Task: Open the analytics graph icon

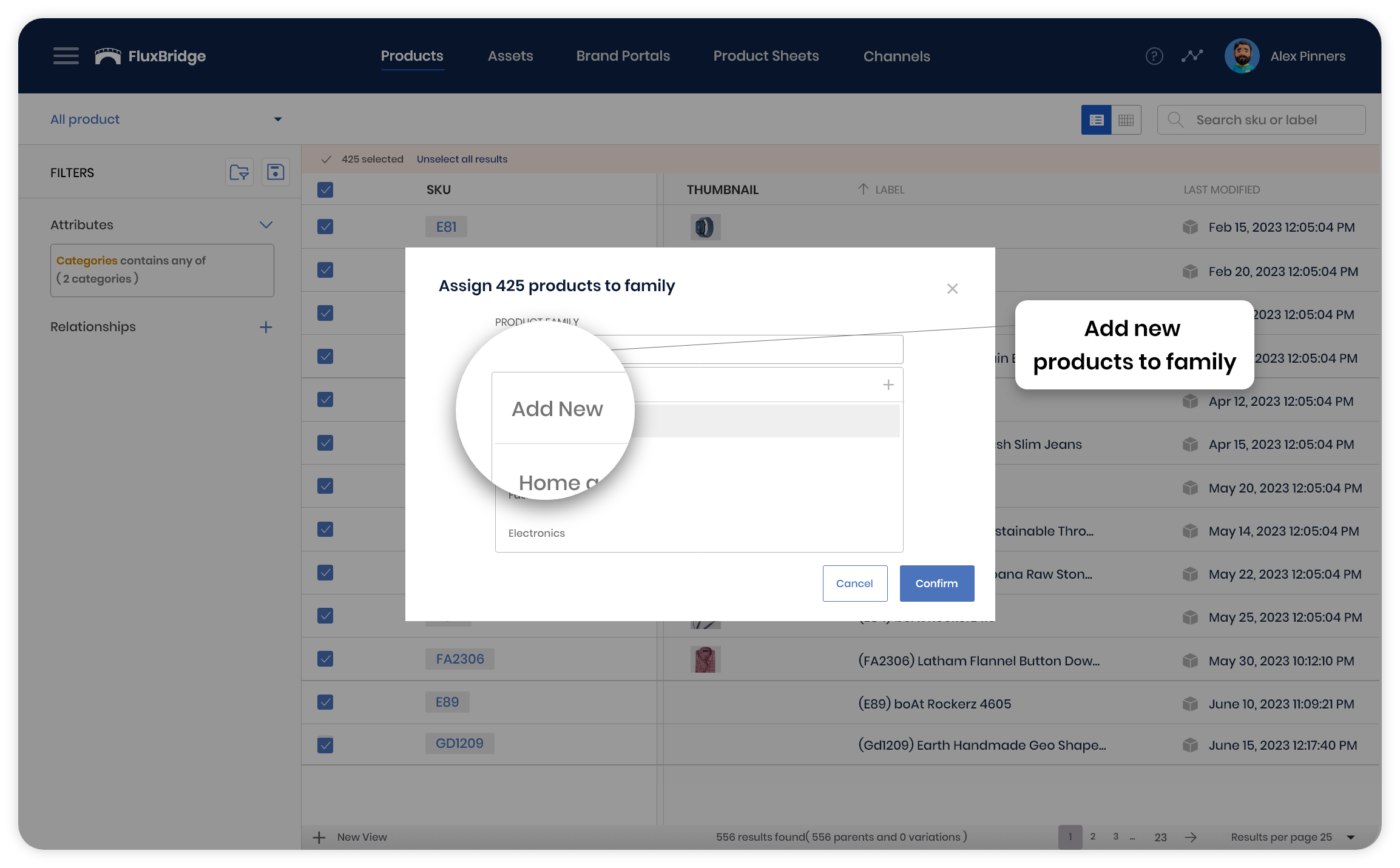Action: [x=1192, y=56]
